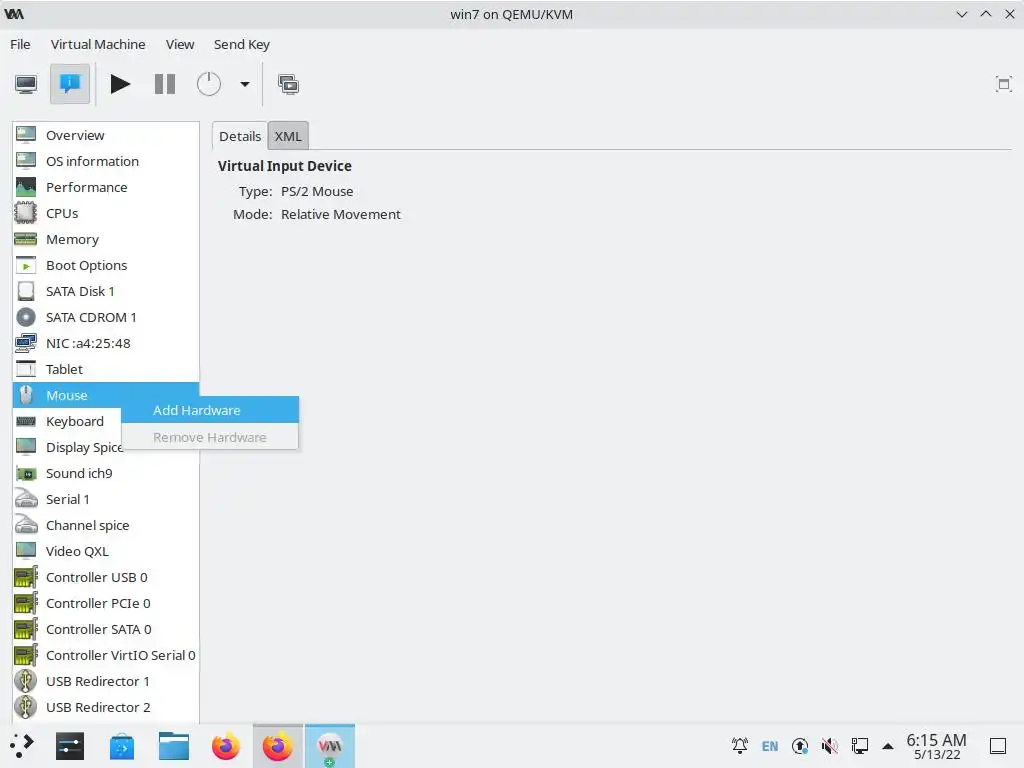Open the shutdown options dropdown arrow
Image resolution: width=1024 pixels, height=768 pixels.
tap(245, 84)
